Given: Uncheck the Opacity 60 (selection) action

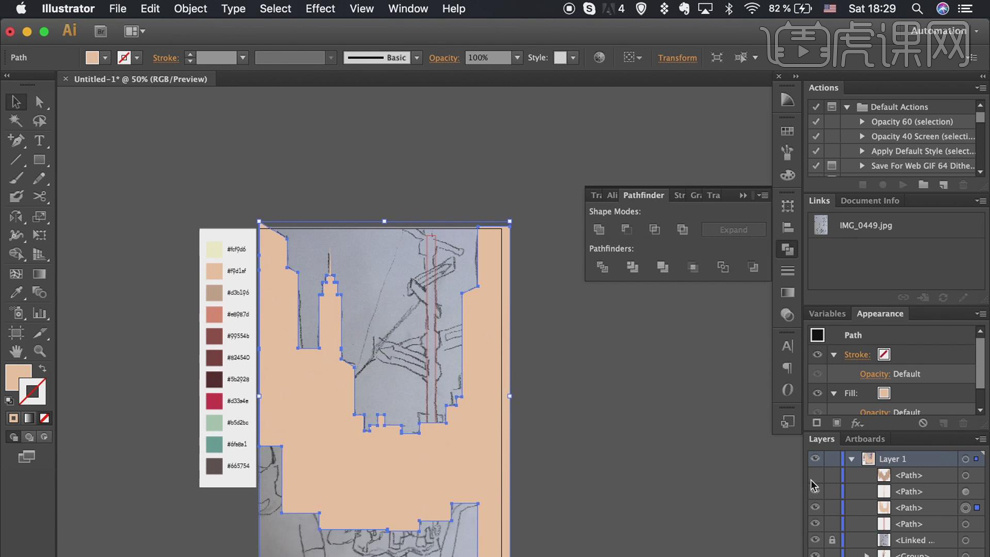Looking at the screenshot, I should (x=816, y=122).
